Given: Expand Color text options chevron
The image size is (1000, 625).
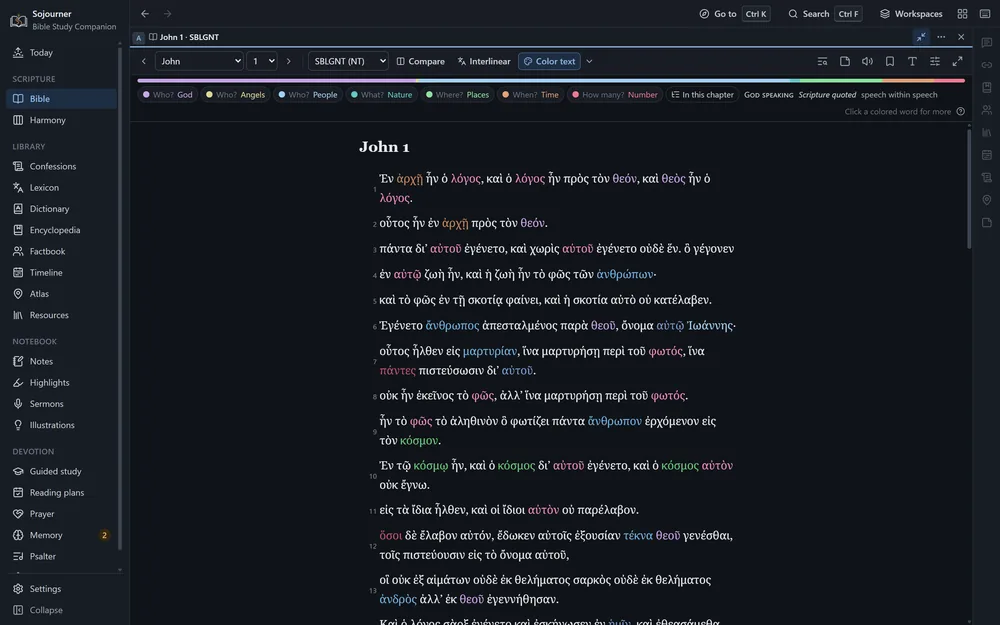Looking at the screenshot, I should click(x=589, y=61).
